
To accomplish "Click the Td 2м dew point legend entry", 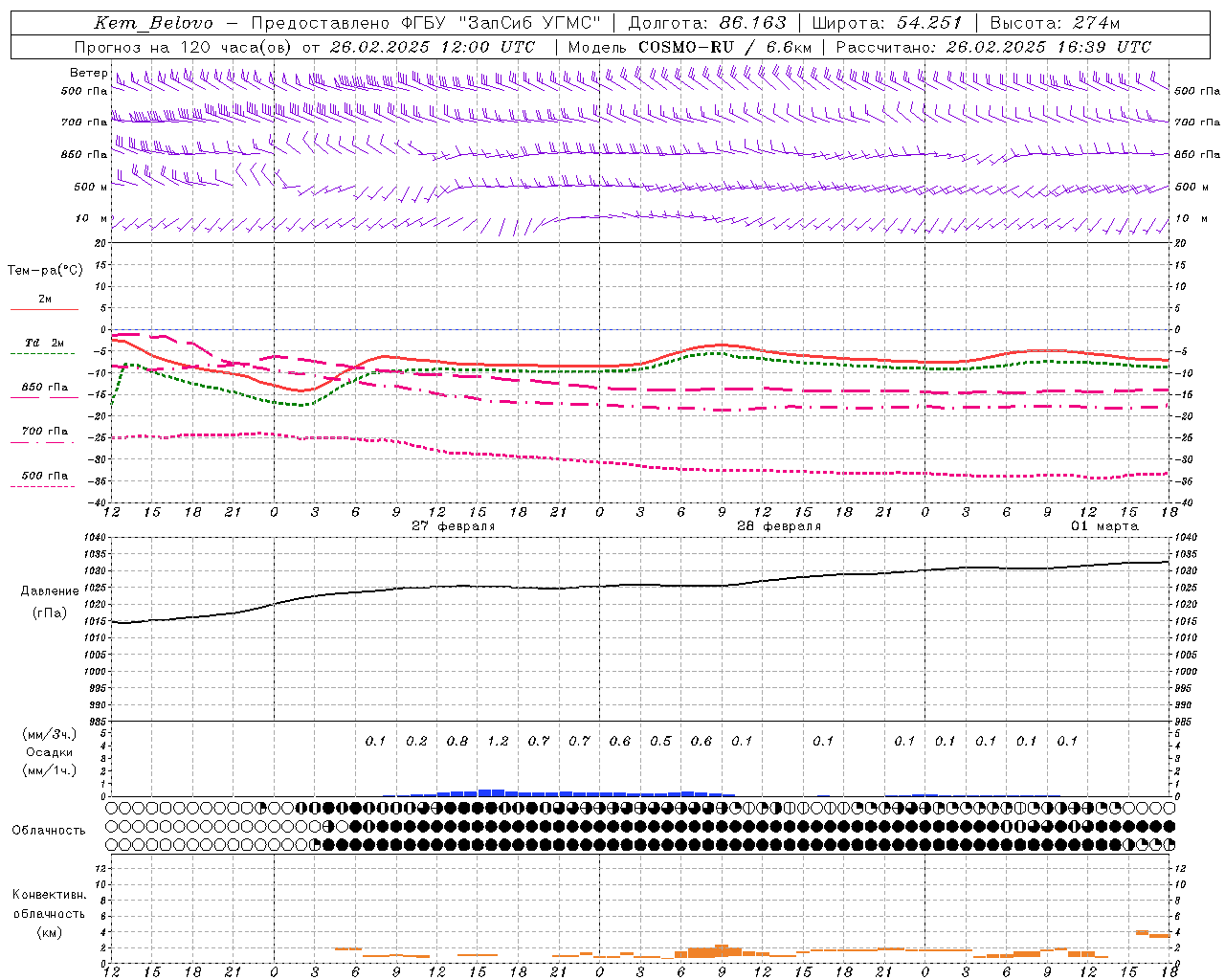I will [44, 343].
